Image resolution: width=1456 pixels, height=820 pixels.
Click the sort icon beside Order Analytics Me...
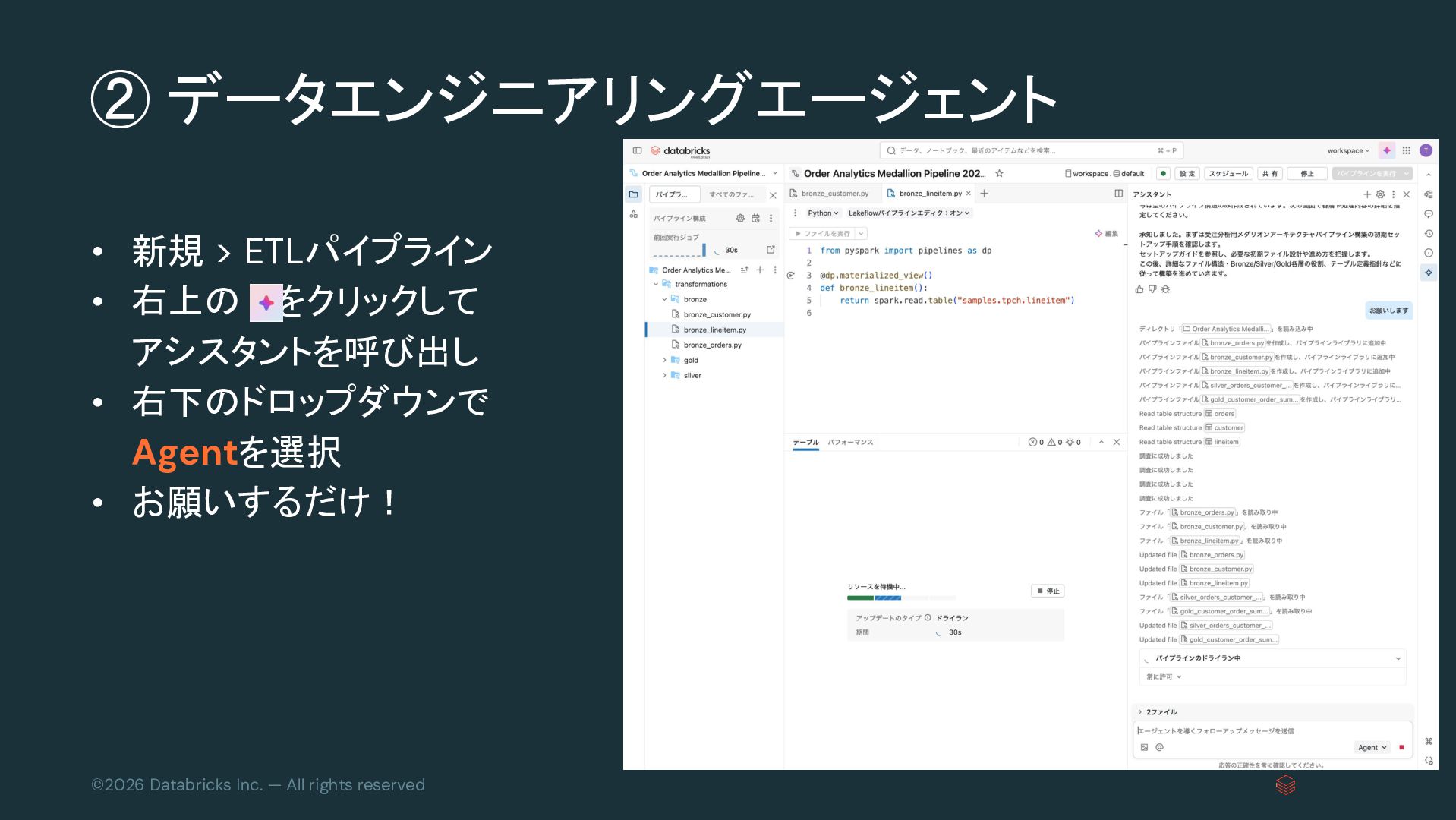pos(745,270)
